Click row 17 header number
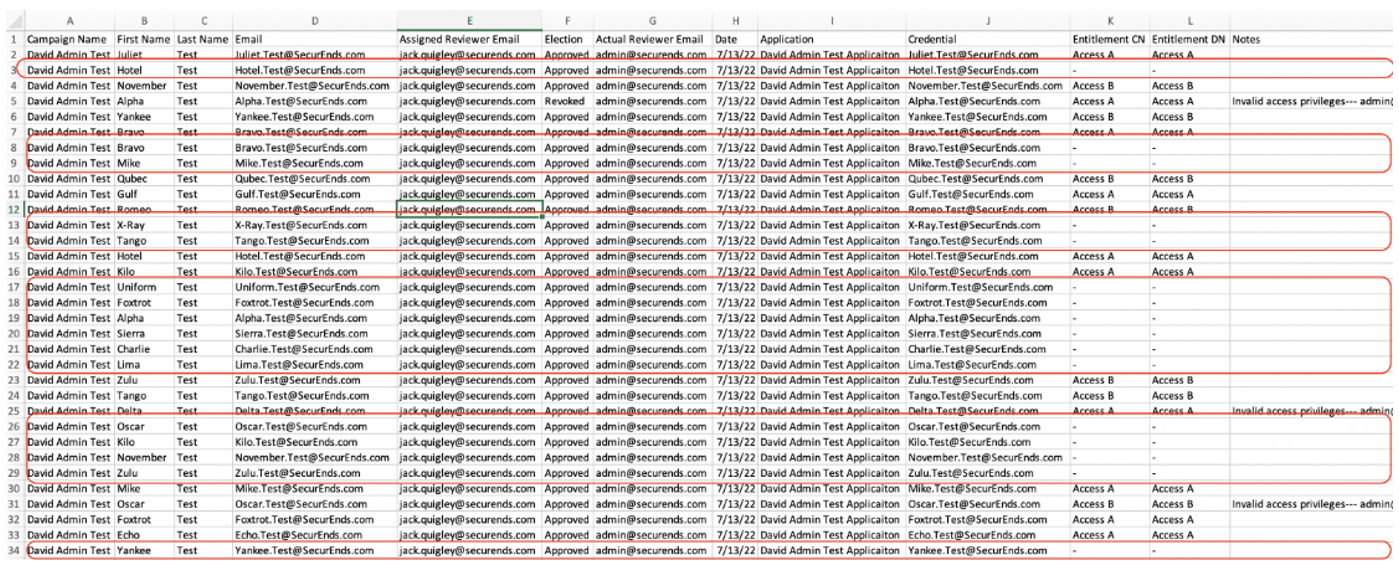This screenshot has width=1399, height=571. pos(13,287)
